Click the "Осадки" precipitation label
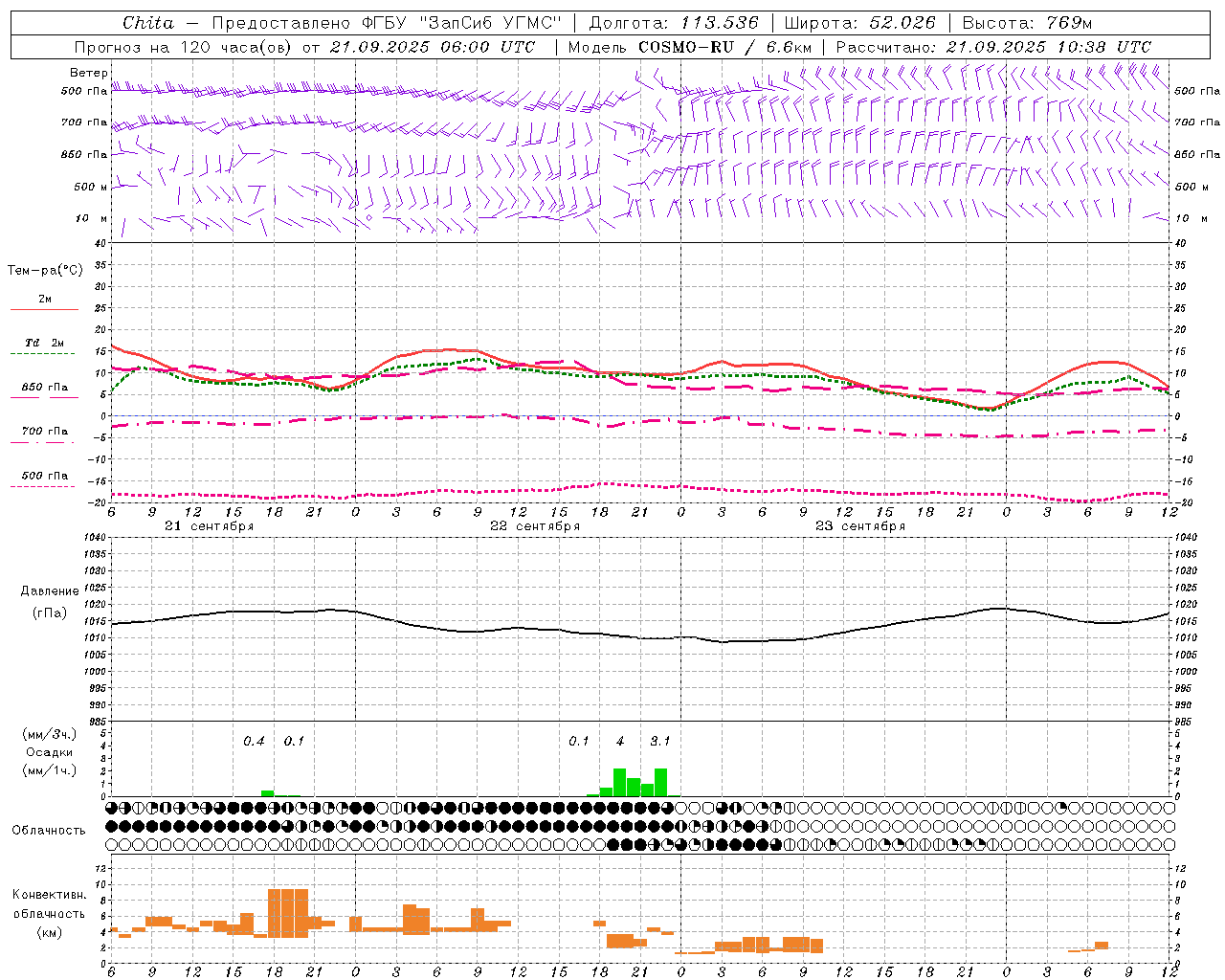Image resolution: width=1225 pixels, height=980 pixels. (x=49, y=752)
